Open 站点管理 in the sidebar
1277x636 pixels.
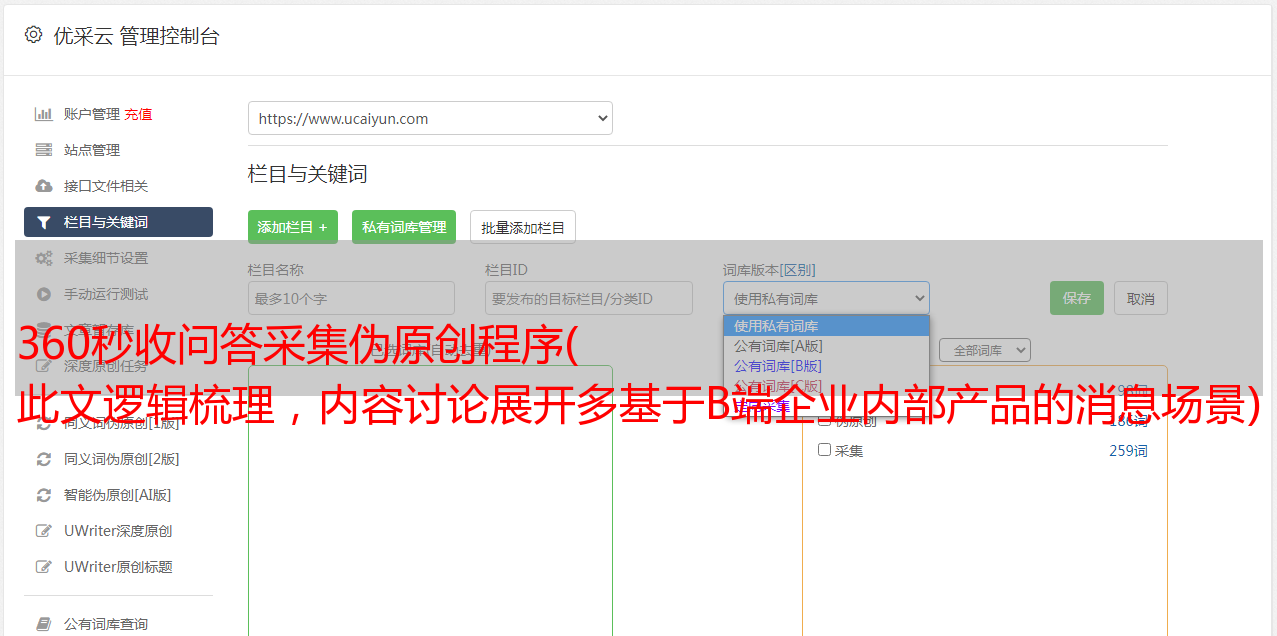92,150
